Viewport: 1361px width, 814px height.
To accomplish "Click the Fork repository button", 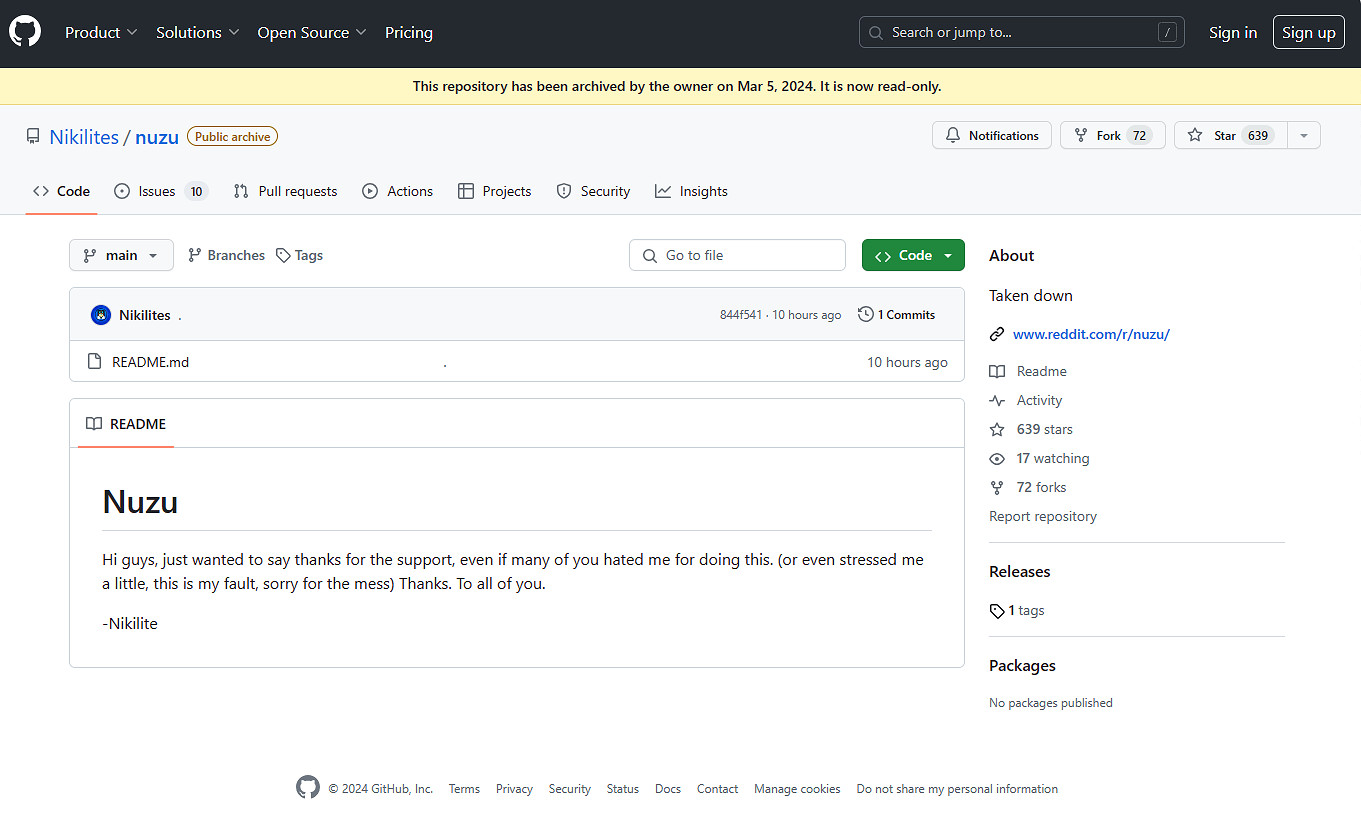I will click(1112, 136).
